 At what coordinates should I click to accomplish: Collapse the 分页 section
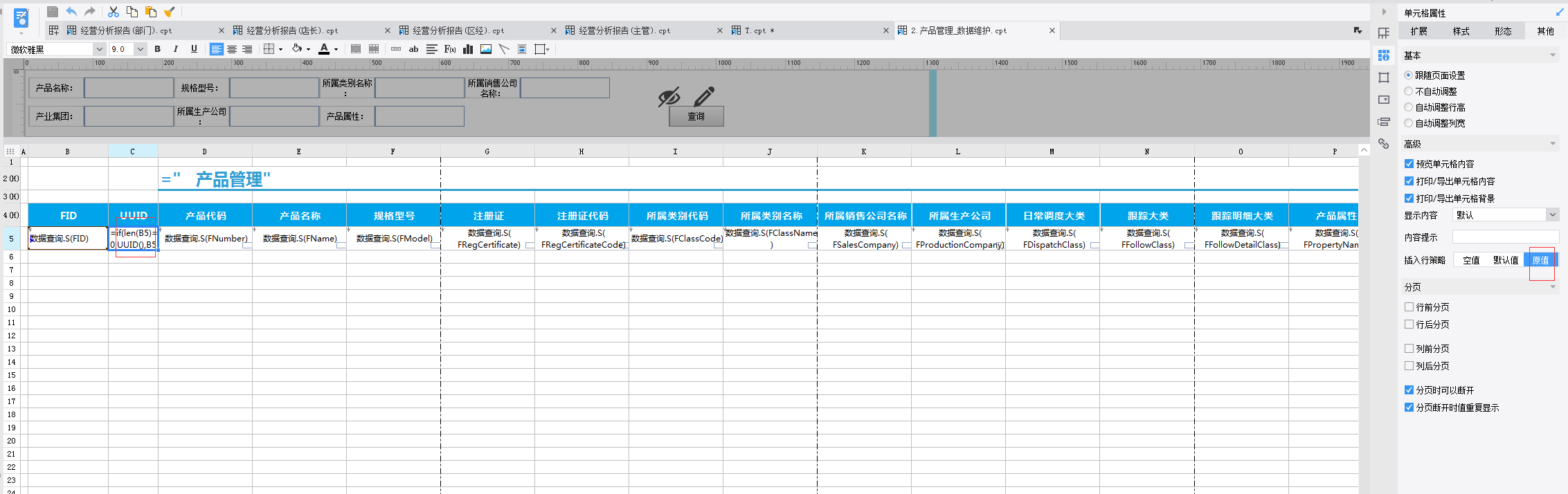click(x=1553, y=287)
